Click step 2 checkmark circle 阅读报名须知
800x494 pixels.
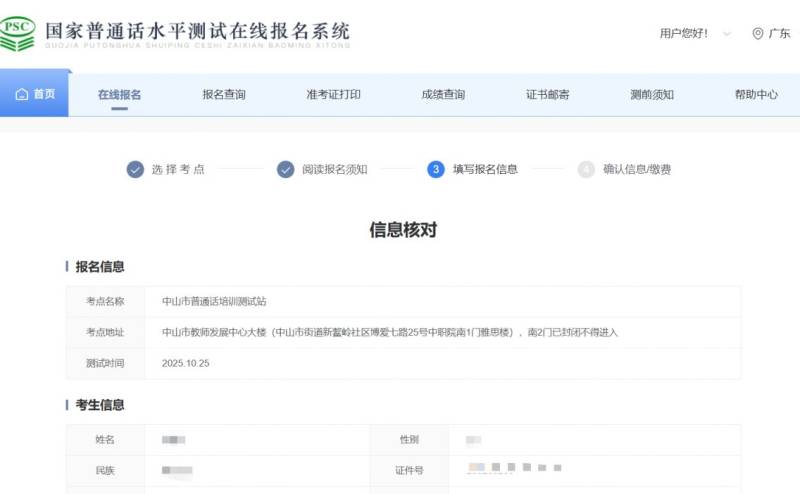click(x=285, y=169)
